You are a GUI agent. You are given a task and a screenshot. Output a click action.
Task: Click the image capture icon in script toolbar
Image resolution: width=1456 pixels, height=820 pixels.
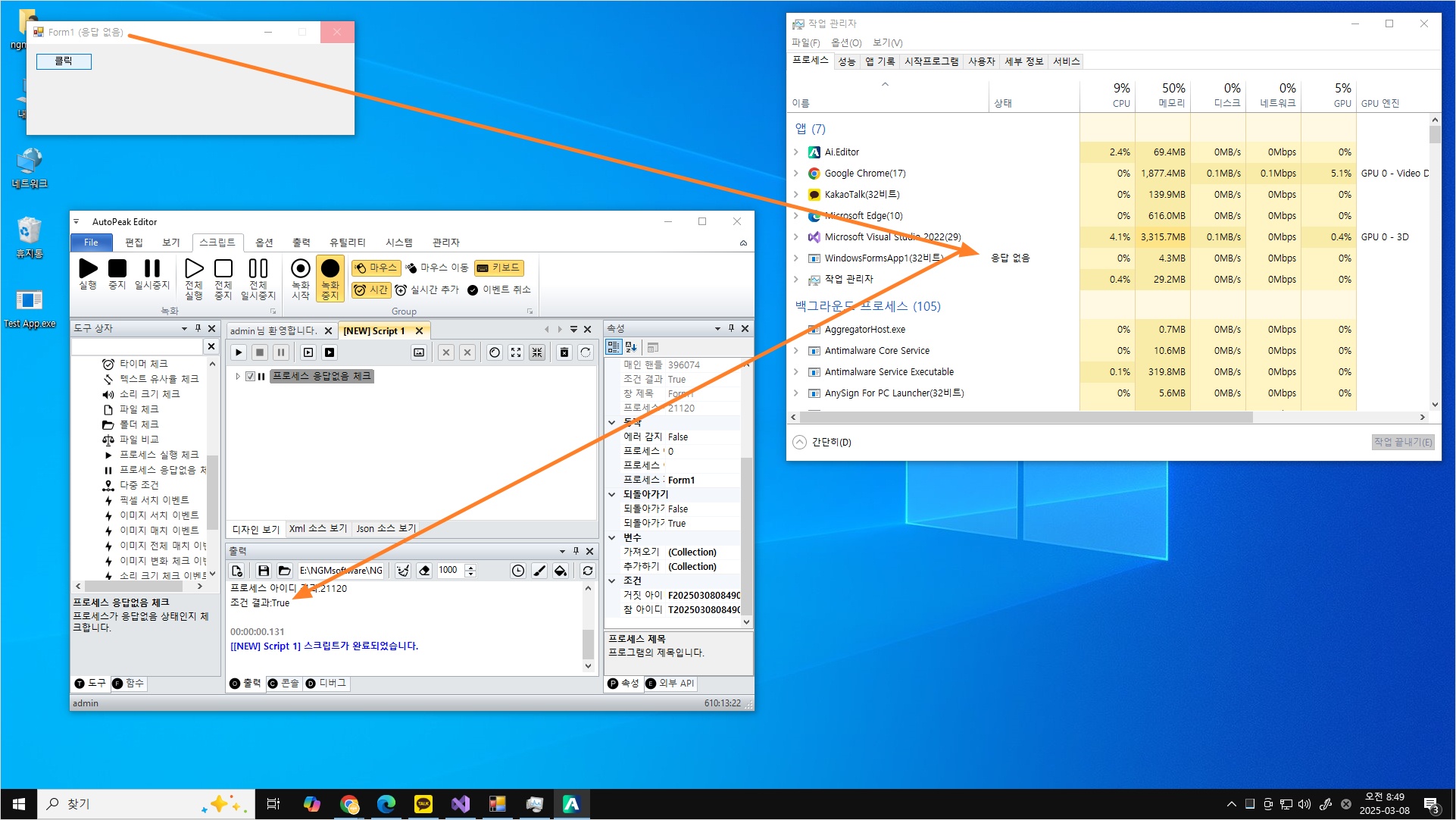tap(418, 352)
